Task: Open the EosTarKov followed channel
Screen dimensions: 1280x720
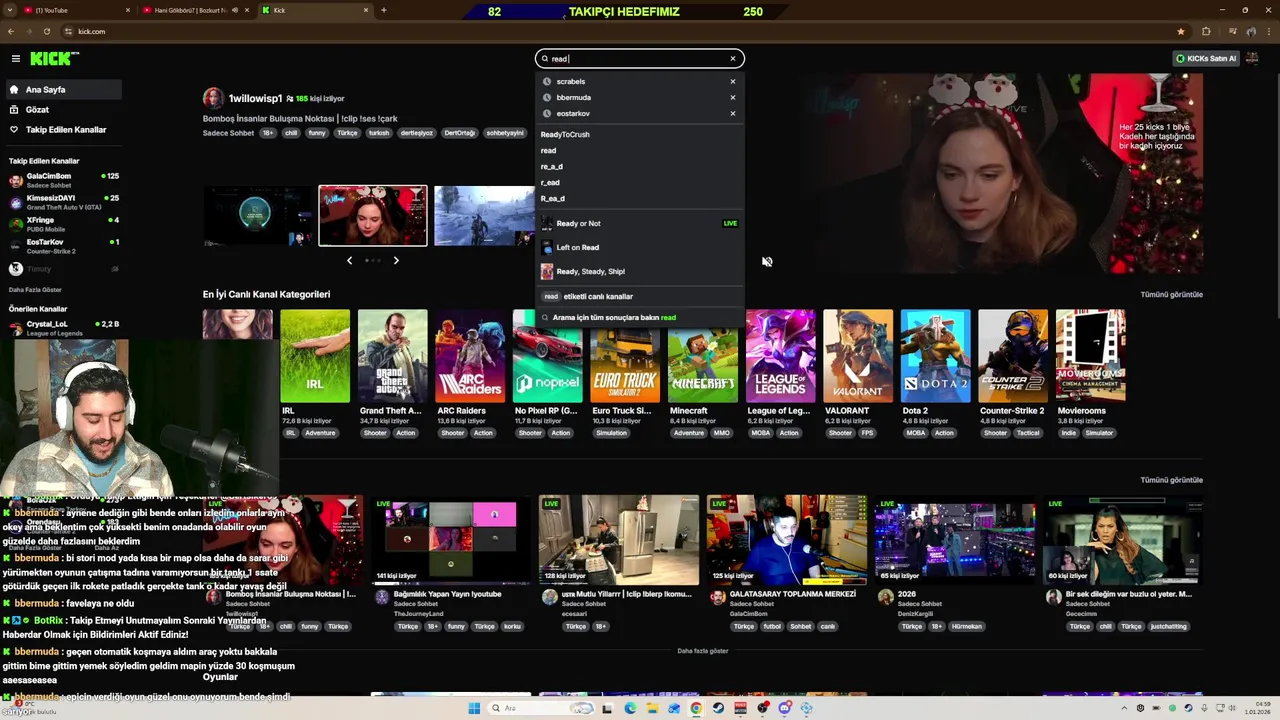Action: pos(63,246)
